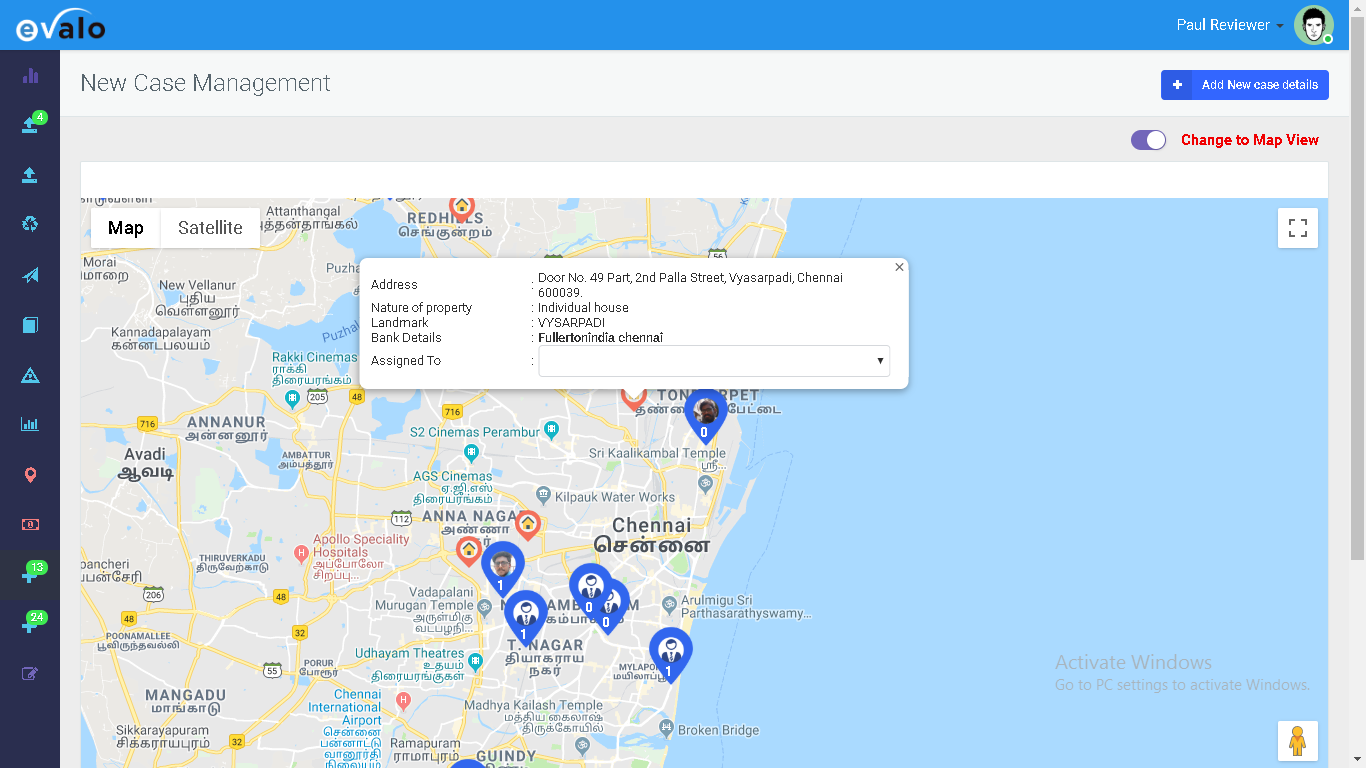Image resolution: width=1366 pixels, height=768 pixels.
Task: Toggle fullscreen map view
Action: [x=1297, y=228]
